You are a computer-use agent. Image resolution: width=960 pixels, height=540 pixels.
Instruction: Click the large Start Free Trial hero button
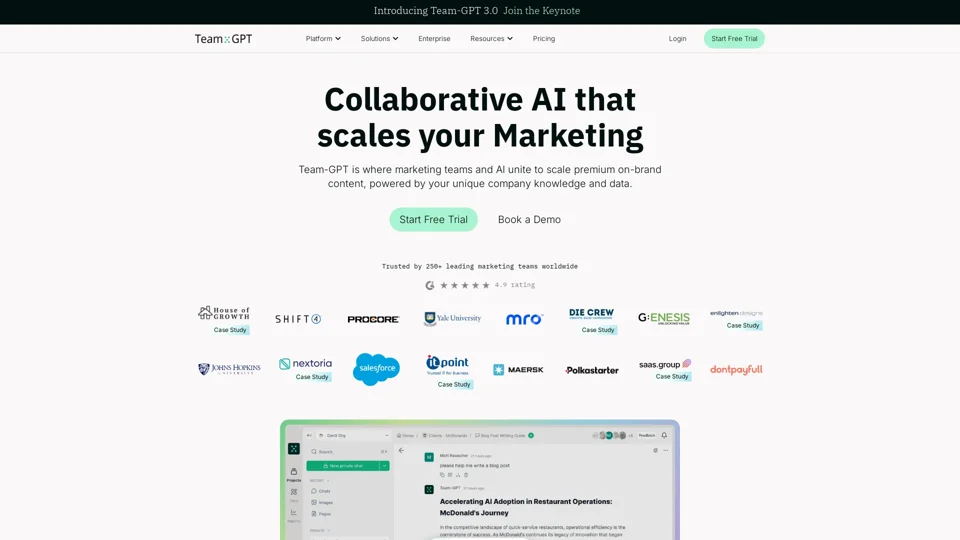(433, 220)
